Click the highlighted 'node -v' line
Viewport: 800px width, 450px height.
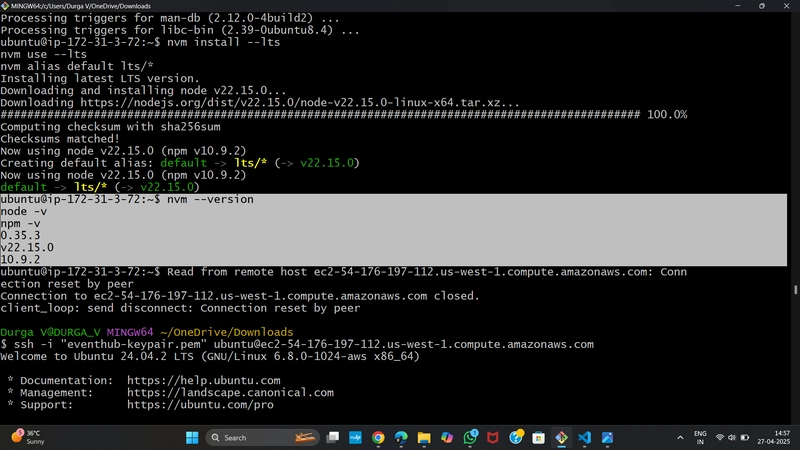[x=23, y=212]
